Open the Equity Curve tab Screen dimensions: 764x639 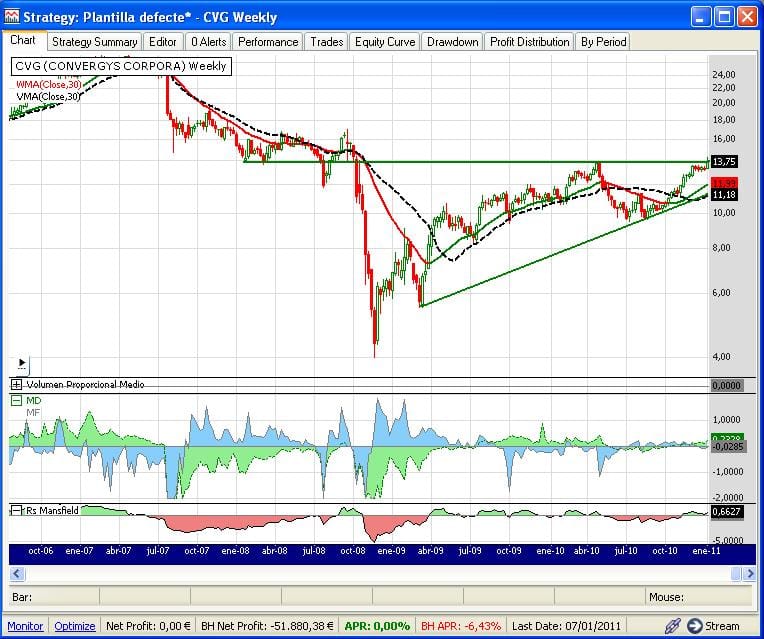pyautogui.click(x=385, y=42)
